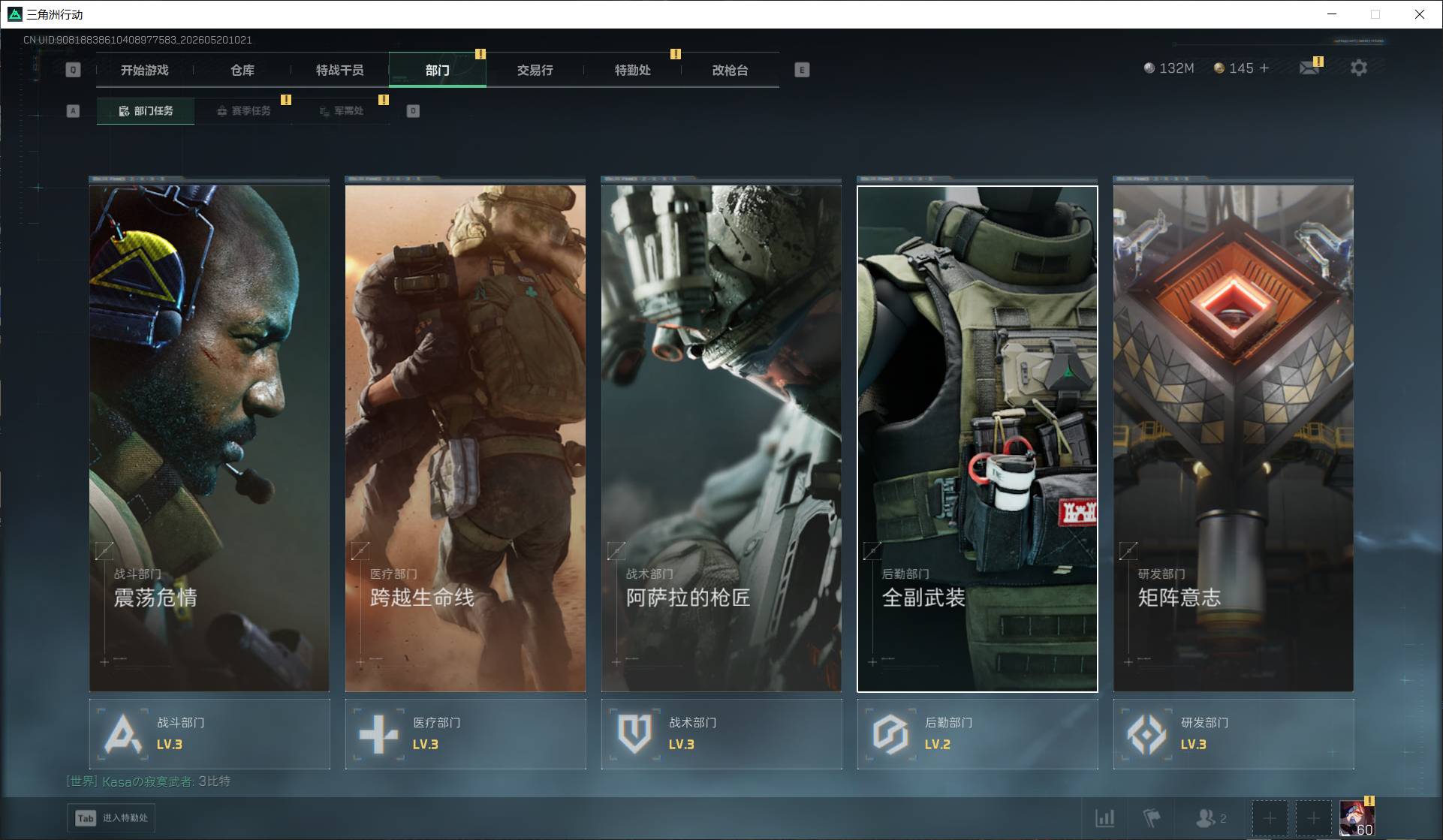Click the 后勤部门 LV.2 panel

[978, 733]
